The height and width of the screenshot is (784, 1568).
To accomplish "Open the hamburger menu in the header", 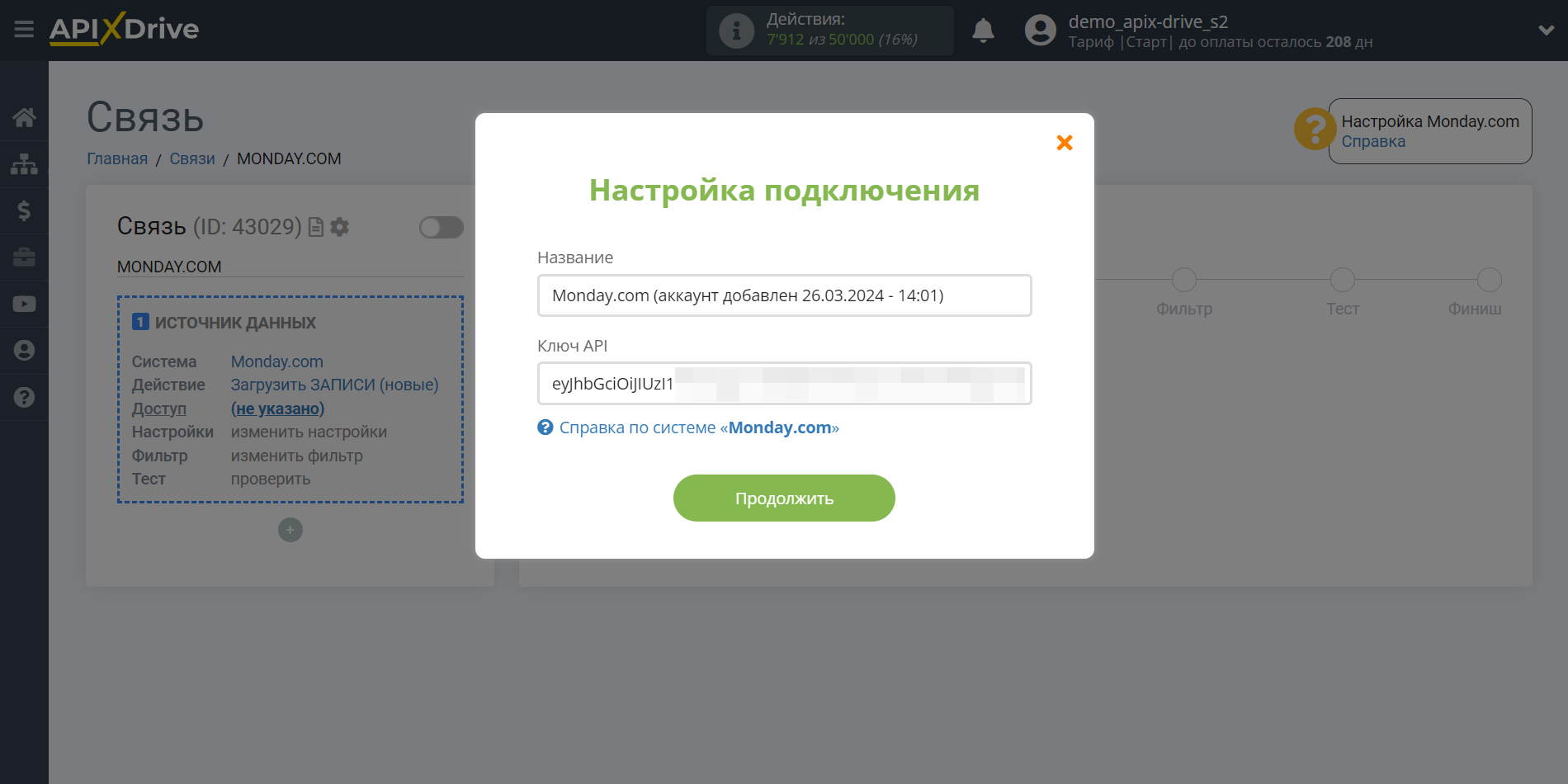I will coord(24,30).
